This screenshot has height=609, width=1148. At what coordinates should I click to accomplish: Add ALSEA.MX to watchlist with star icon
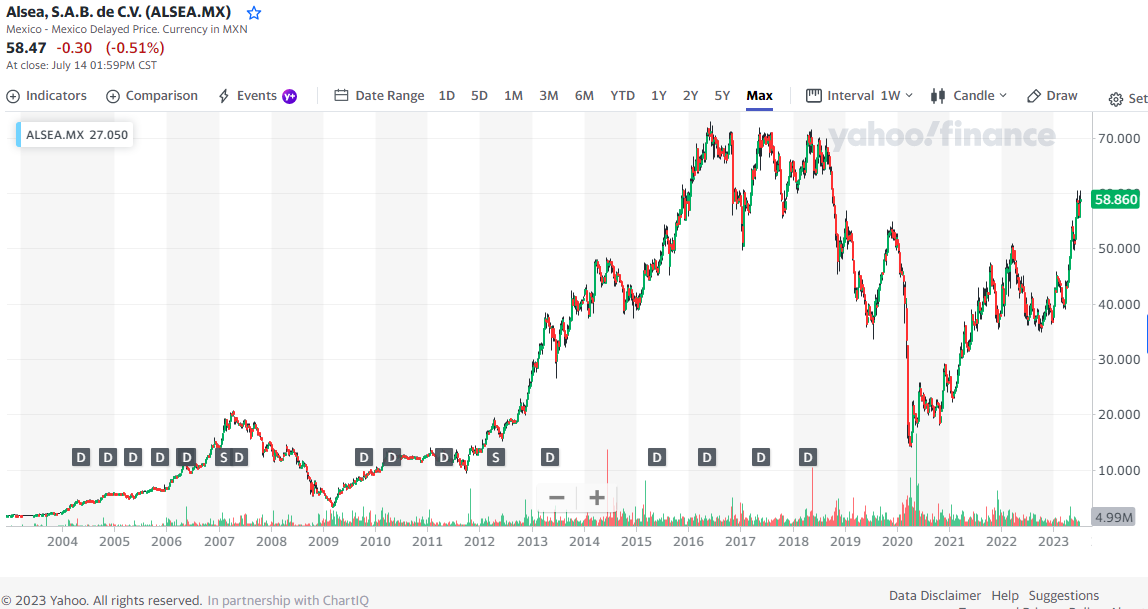(x=253, y=12)
